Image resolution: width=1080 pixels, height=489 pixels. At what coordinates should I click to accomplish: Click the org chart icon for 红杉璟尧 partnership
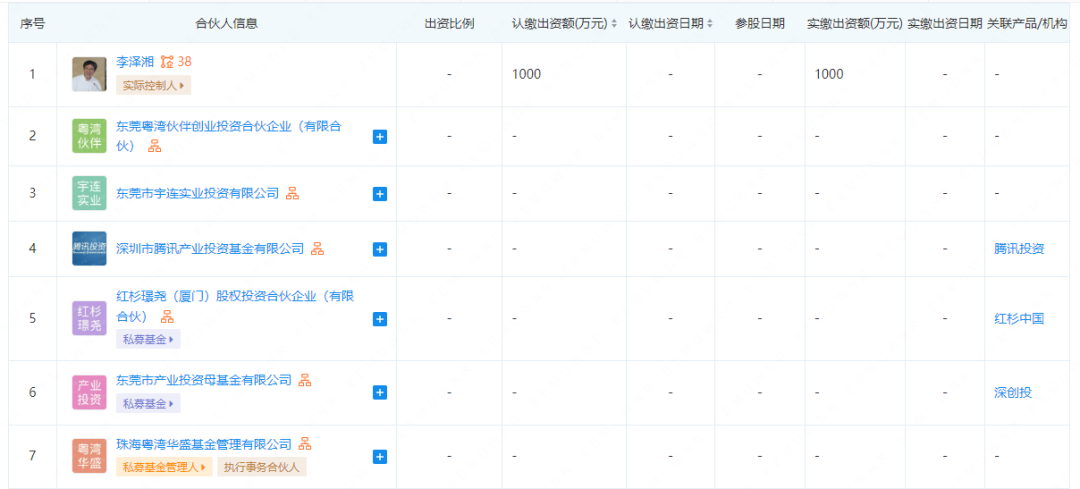[167, 316]
